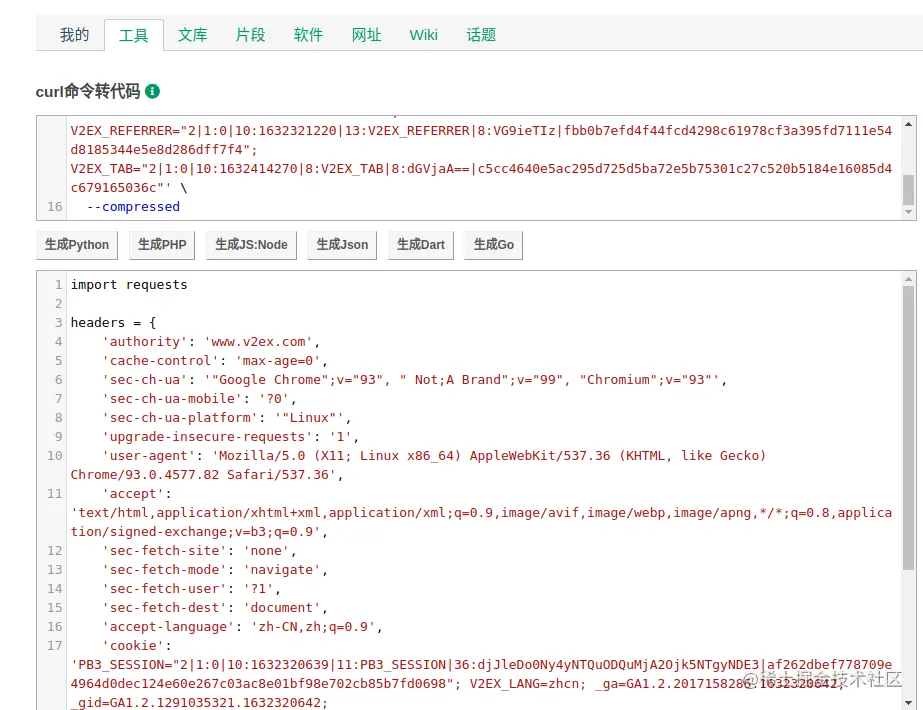The width and height of the screenshot is (923, 710).
Task: Generate JSON with 生成Json button
Action: tap(342, 245)
